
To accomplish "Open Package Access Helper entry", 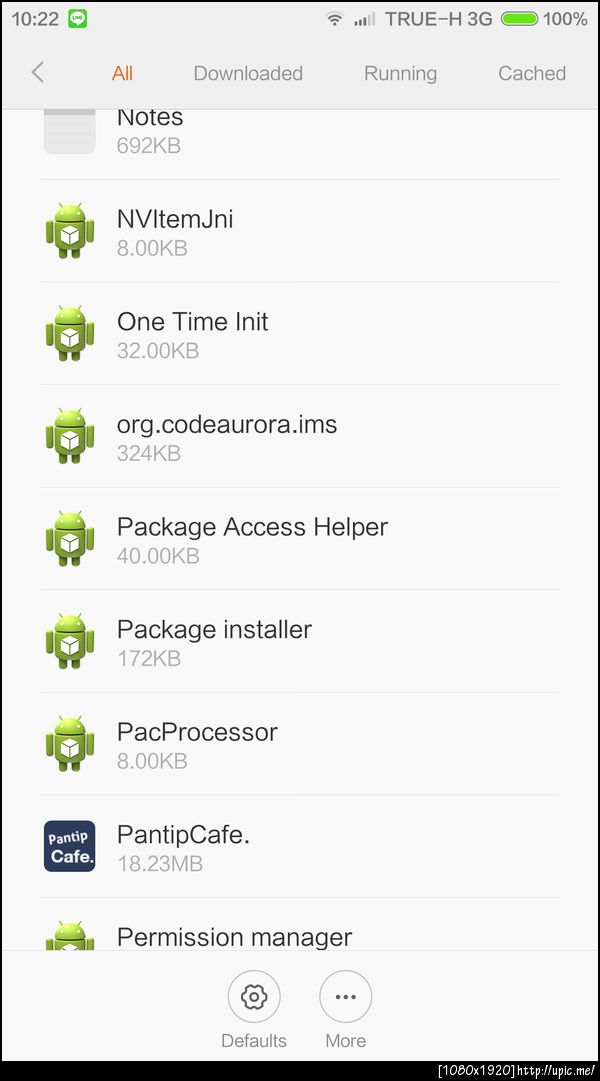I will [x=300, y=539].
